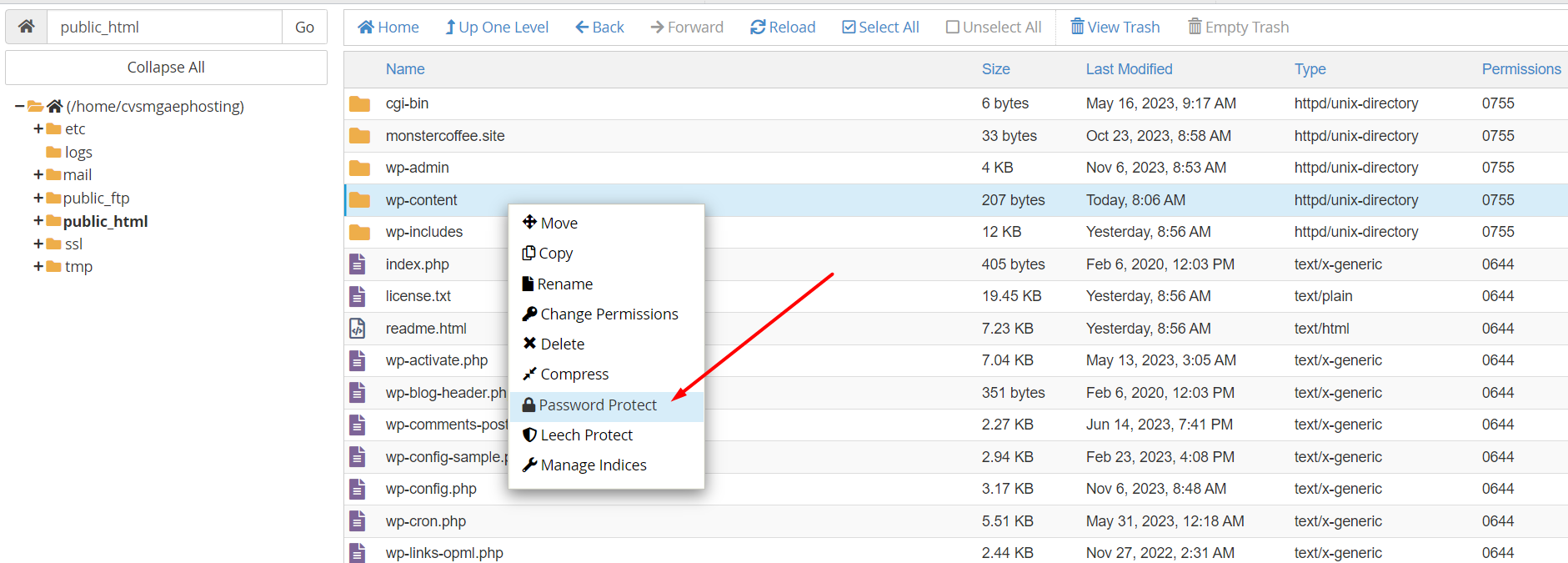Click the wp-admin folder icon
Viewport: 1568px width, 563px height.
click(x=359, y=168)
